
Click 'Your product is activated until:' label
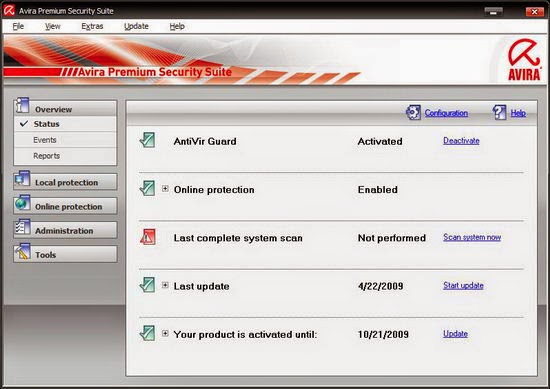pos(245,335)
